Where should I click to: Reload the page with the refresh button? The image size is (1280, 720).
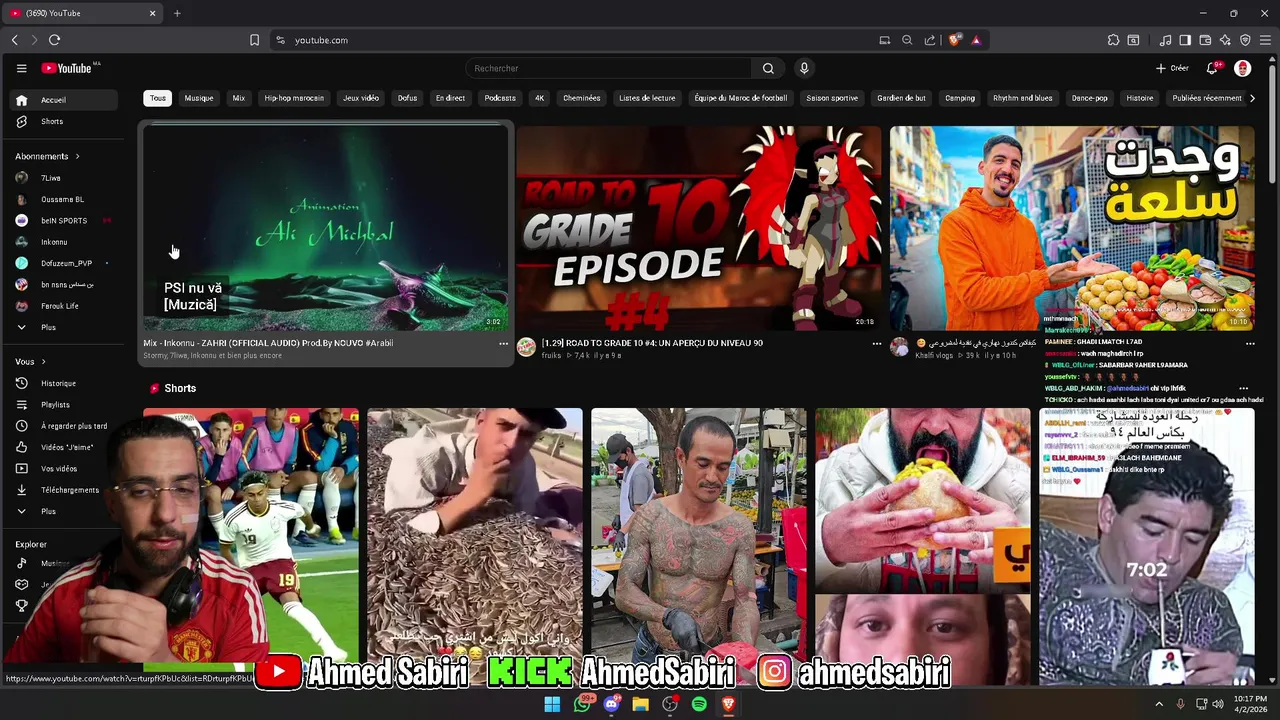pos(54,40)
